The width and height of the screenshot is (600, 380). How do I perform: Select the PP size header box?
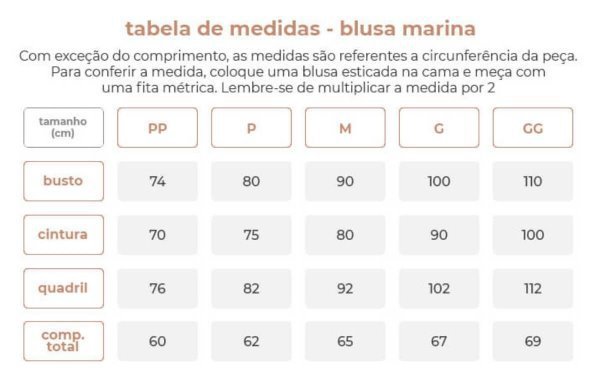tap(157, 127)
